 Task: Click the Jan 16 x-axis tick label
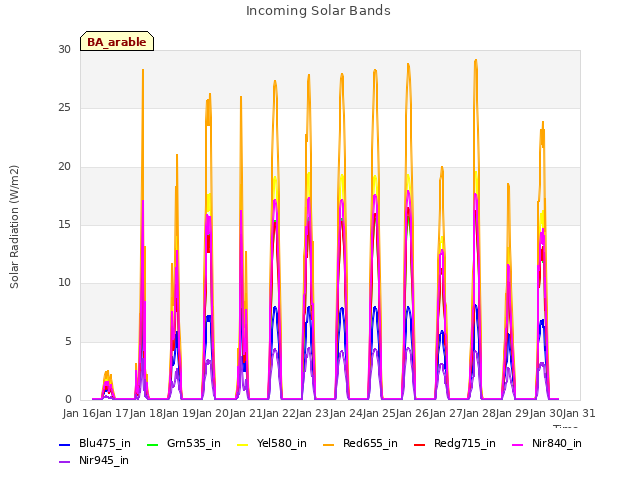pyautogui.click(x=79, y=413)
